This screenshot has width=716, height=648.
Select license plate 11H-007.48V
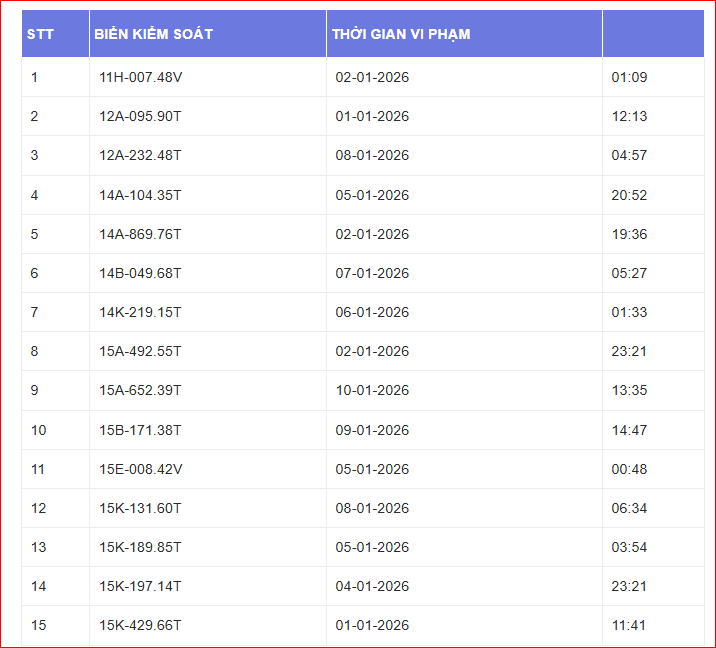pos(140,77)
